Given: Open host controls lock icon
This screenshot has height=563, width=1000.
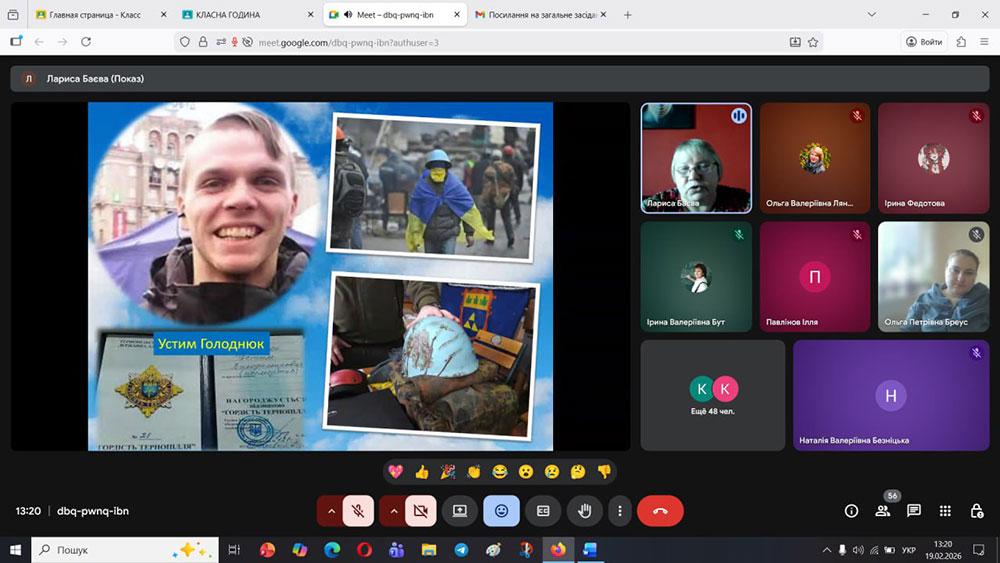Looking at the screenshot, I should click(976, 511).
